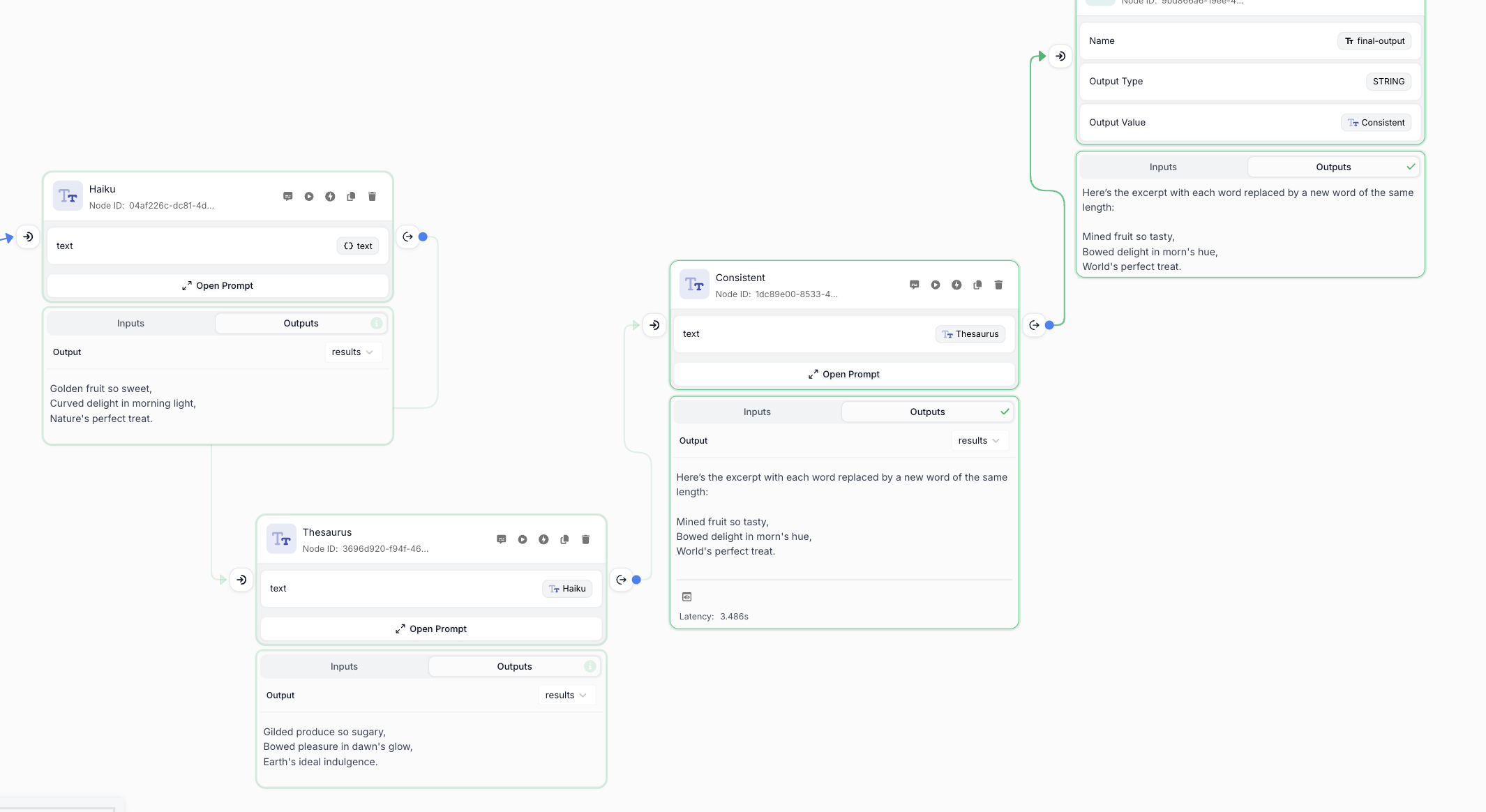Switch to Inputs tab under Haiku node

(x=130, y=324)
